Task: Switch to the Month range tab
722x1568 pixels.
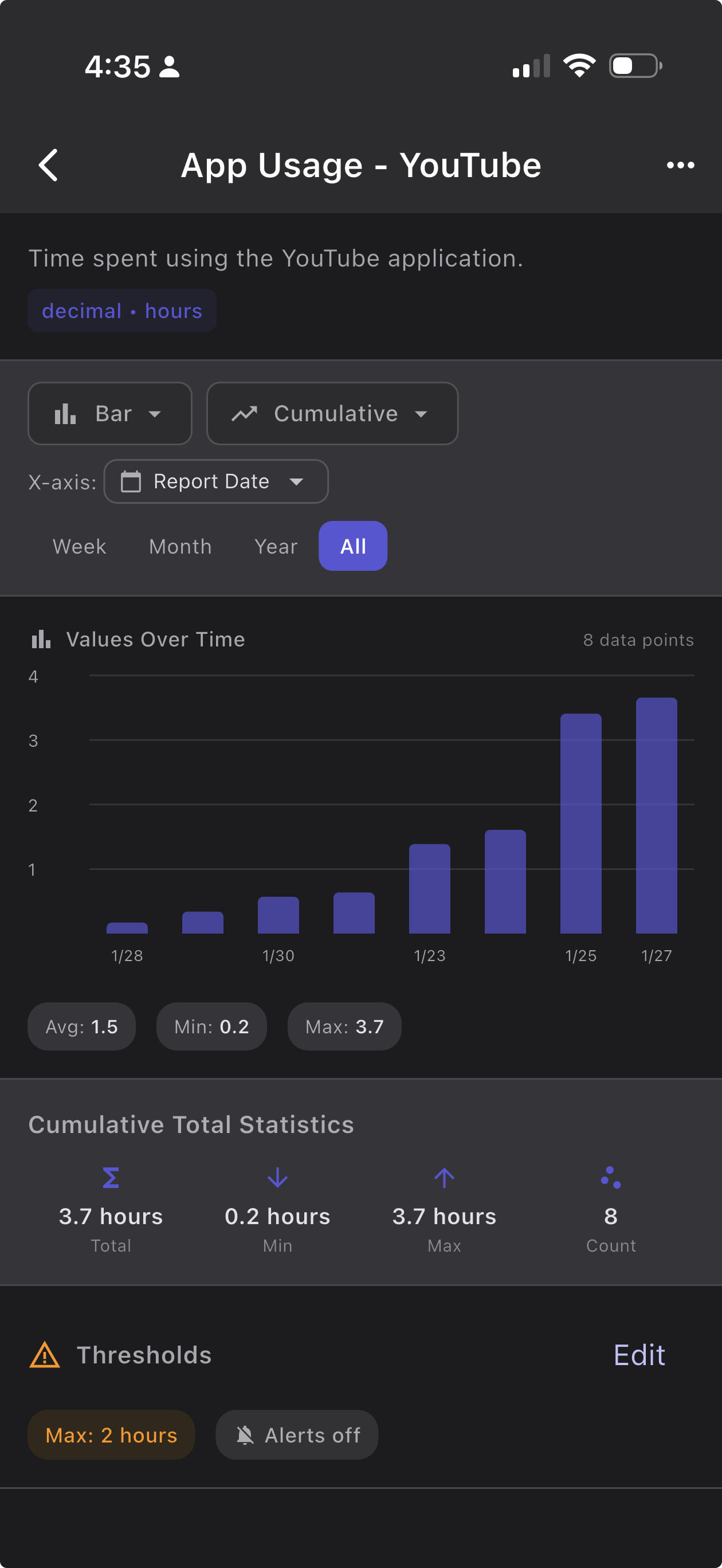Action: [x=180, y=546]
